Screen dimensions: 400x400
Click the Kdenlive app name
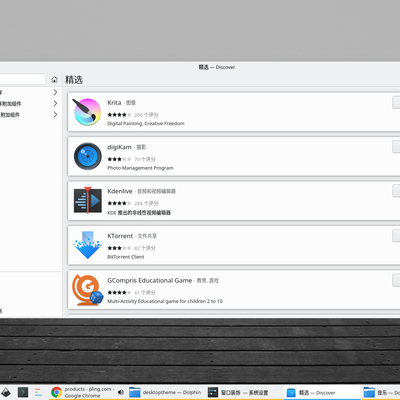tap(120, 191)
